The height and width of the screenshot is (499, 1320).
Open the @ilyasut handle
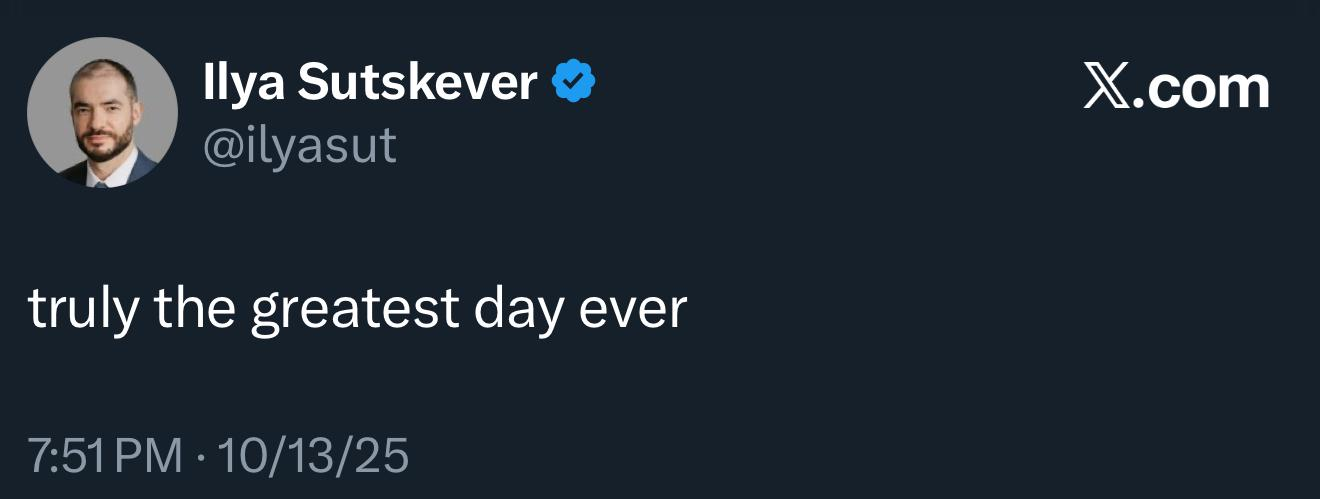pyautogui.click(x=299, y=146)
